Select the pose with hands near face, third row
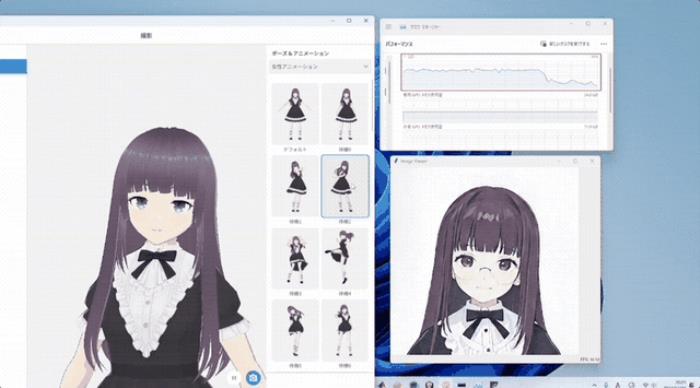Viewport: 700px width, 388px height. [x=295, y=259]
